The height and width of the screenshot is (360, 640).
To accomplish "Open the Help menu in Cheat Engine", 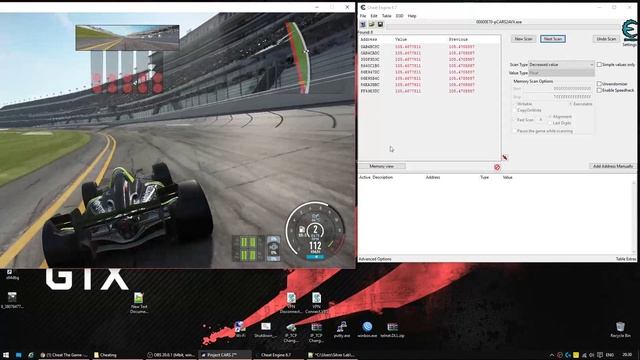I will pyautogui.click(x=412, y=16).
